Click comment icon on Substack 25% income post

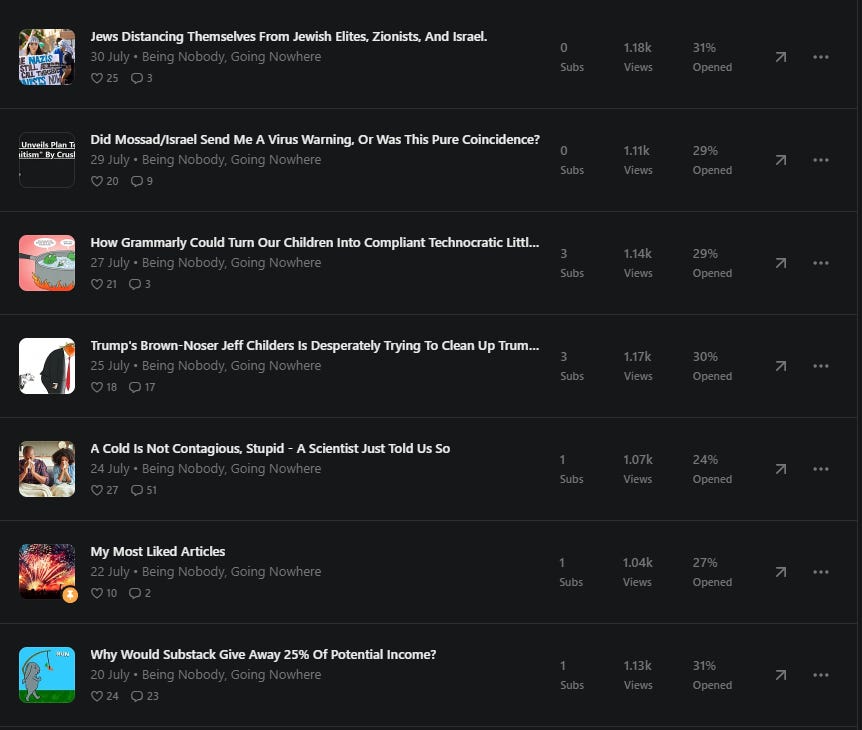(x=136, y=696)
